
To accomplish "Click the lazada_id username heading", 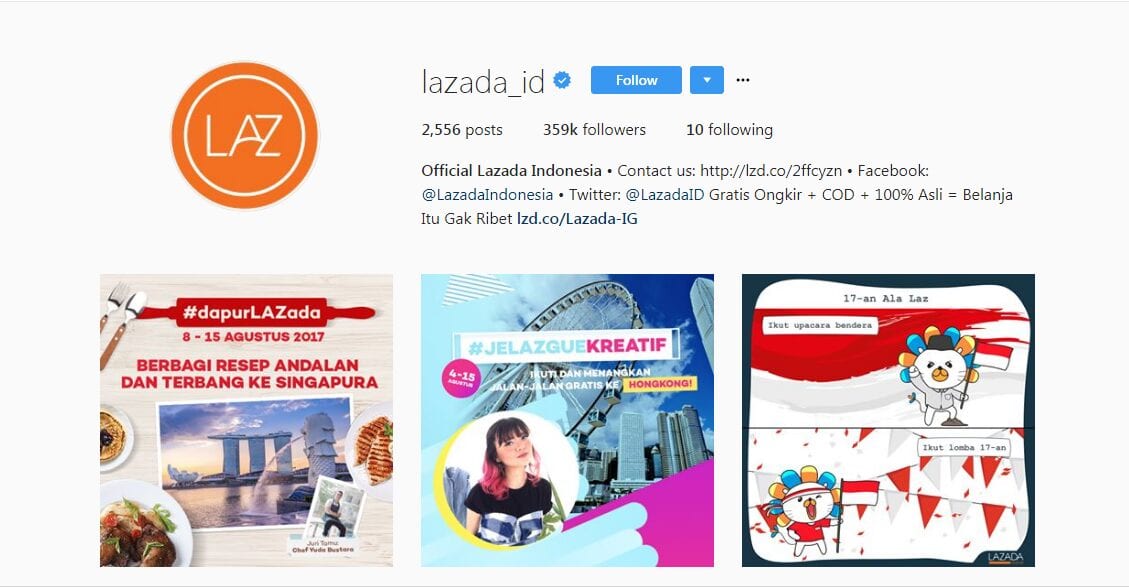I will [483, 81].
